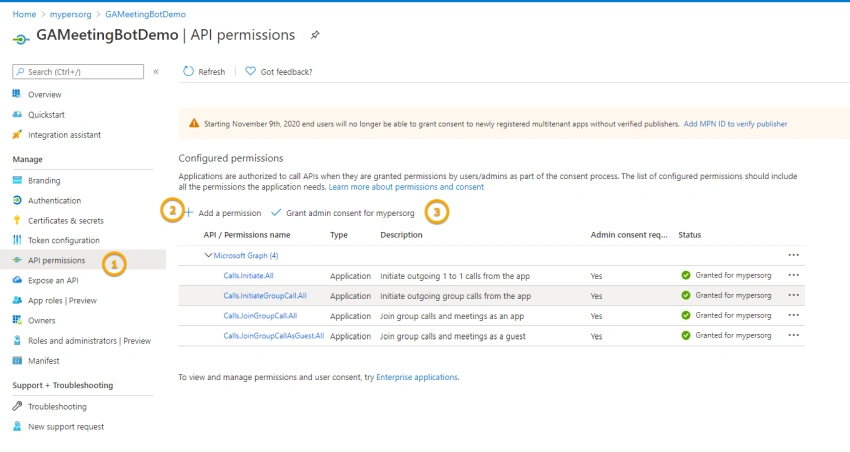
Task: Click the Expose an API cloud icon
Action: [x=17, y=280]
